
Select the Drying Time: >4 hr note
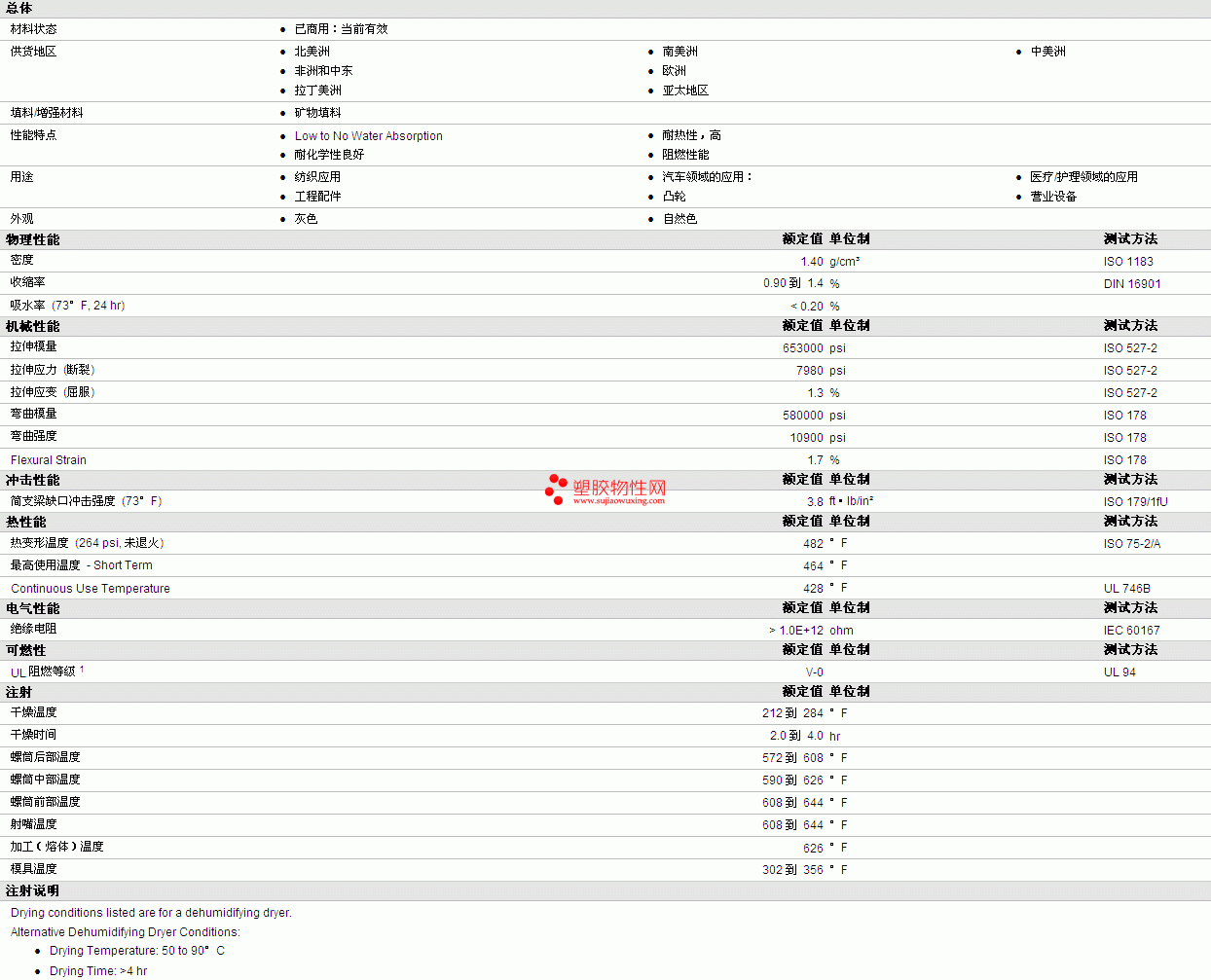(x=98, y=971)
